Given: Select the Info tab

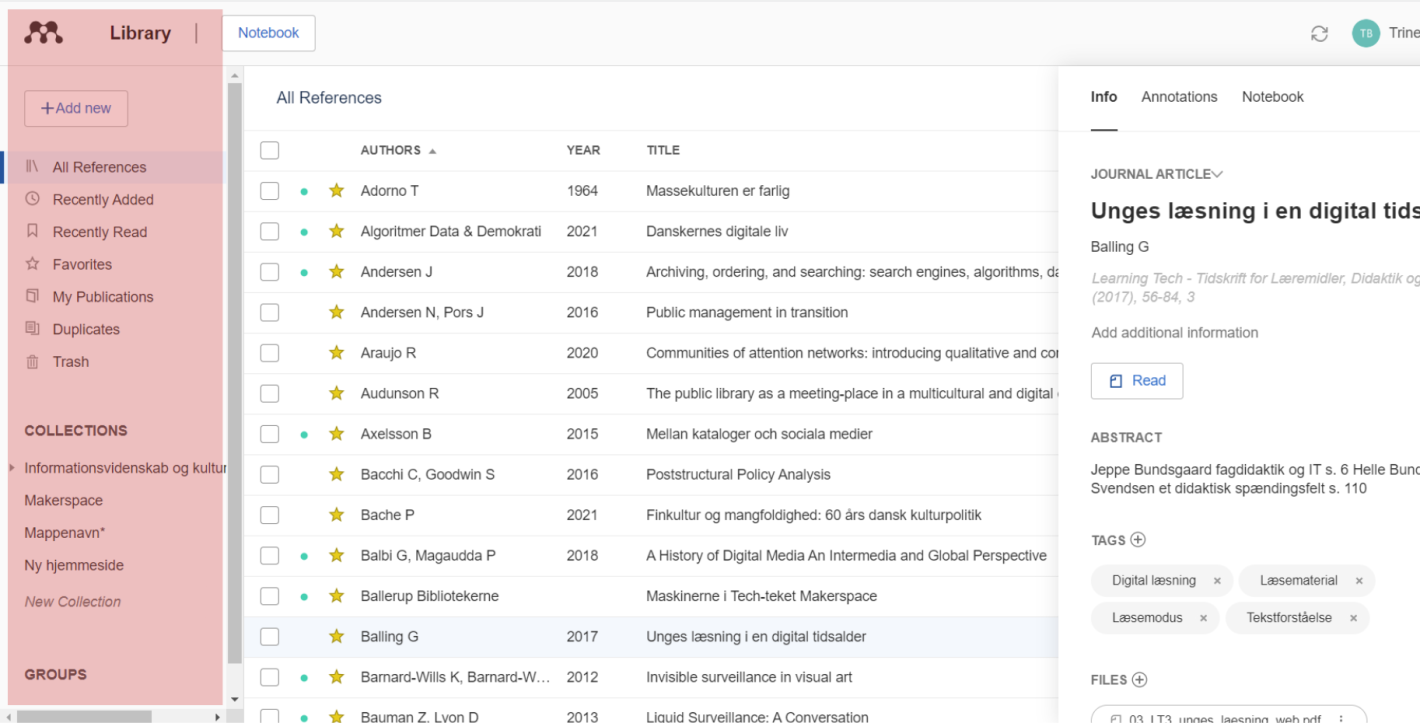Looking at the screenshot, I should (1104, 97).
